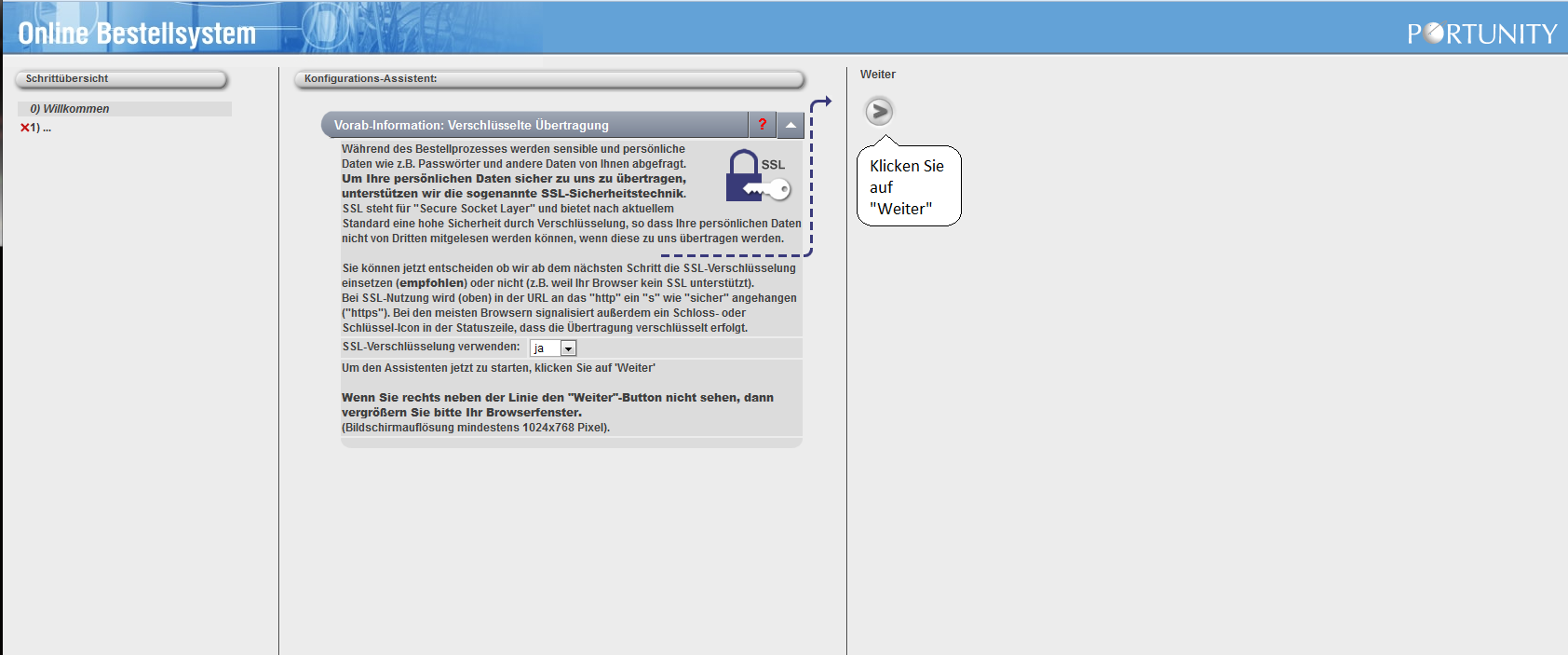This screenshot has width=1568, height=655.
Task: Click the 'Klicken Sie auf Weiter' tooltip bubble
Action: coord(908,187)
